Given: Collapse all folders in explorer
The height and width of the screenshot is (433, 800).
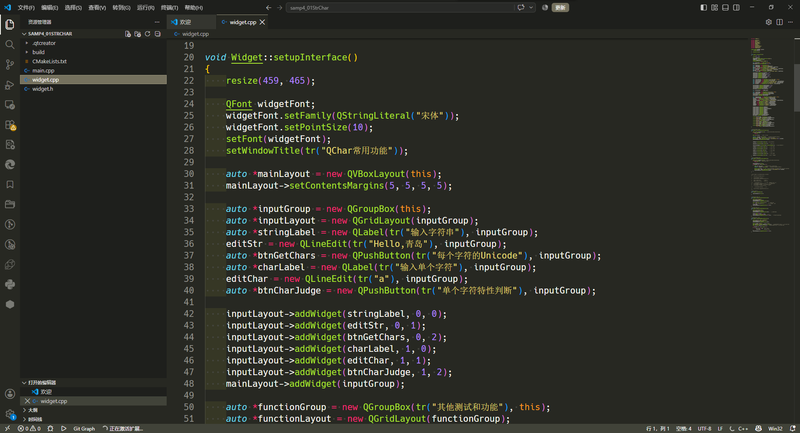Looking at the screenshot, I should coord(158,34).
